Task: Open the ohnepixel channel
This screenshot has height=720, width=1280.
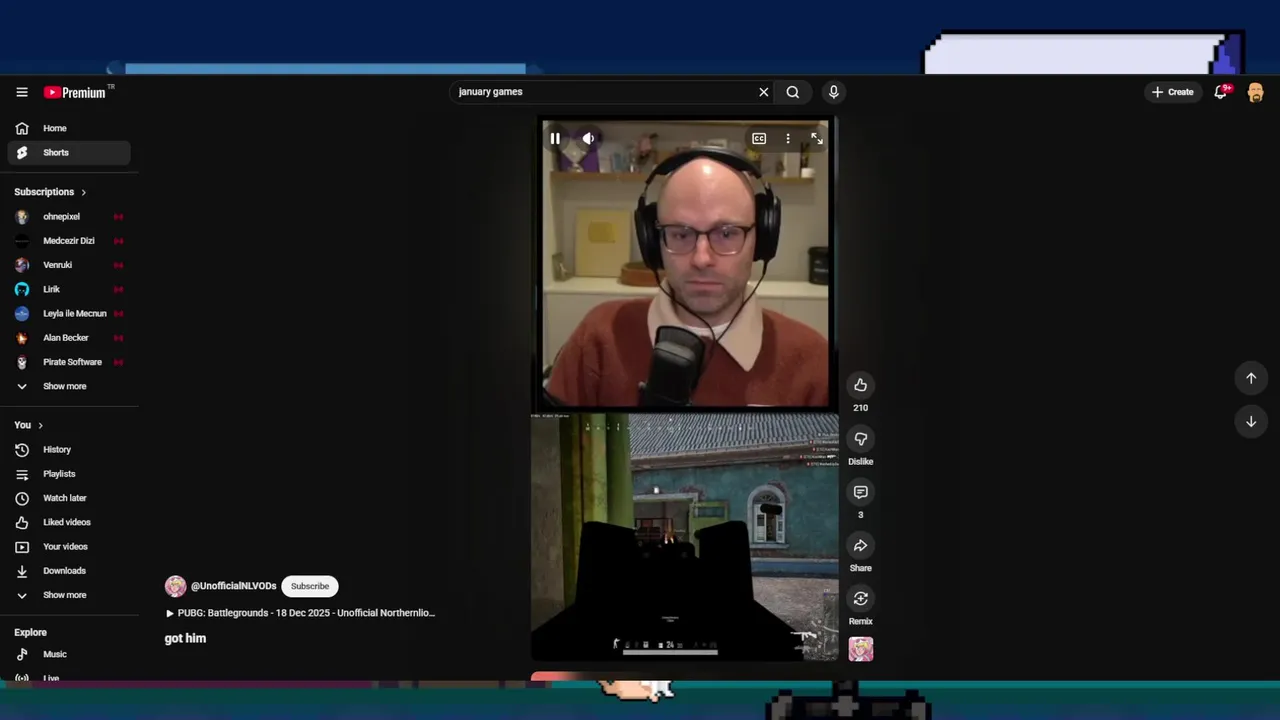Action: pos(69,217)
